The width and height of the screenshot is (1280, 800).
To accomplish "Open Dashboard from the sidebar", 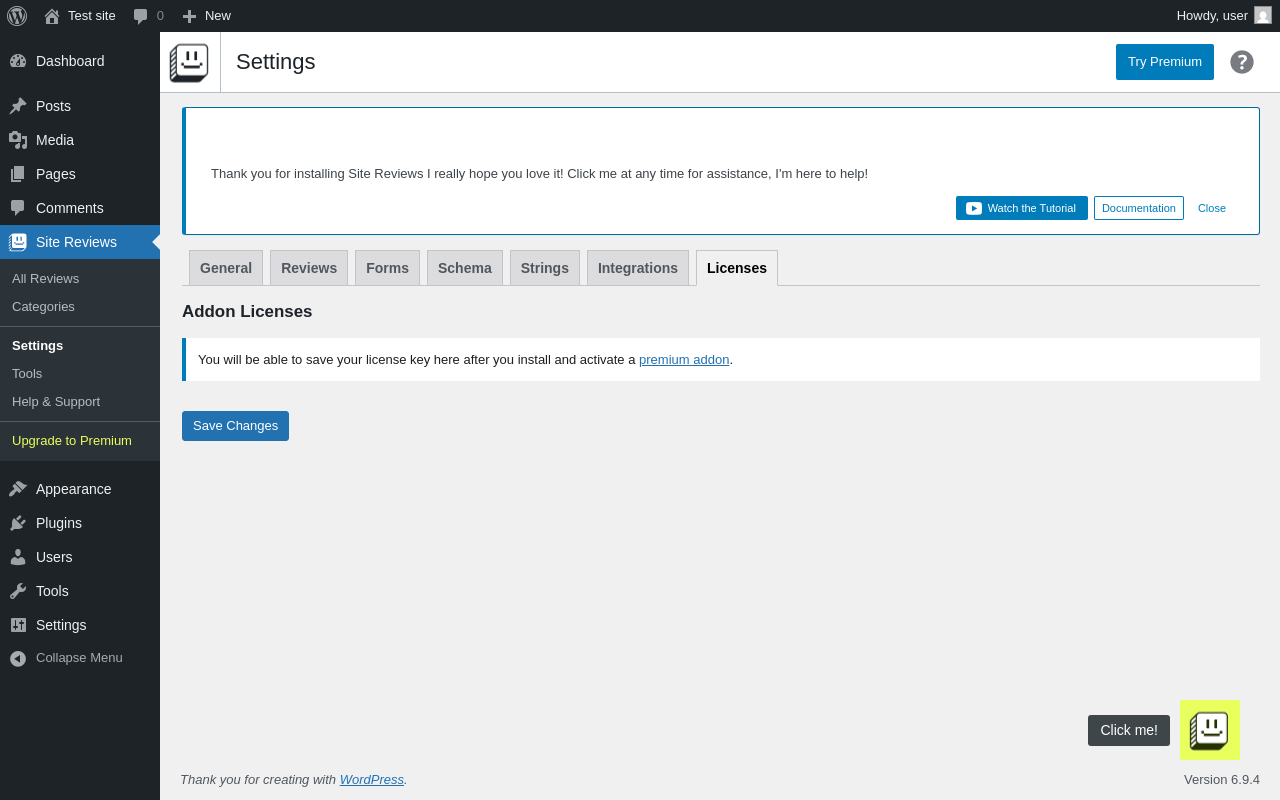I will 70,61.
